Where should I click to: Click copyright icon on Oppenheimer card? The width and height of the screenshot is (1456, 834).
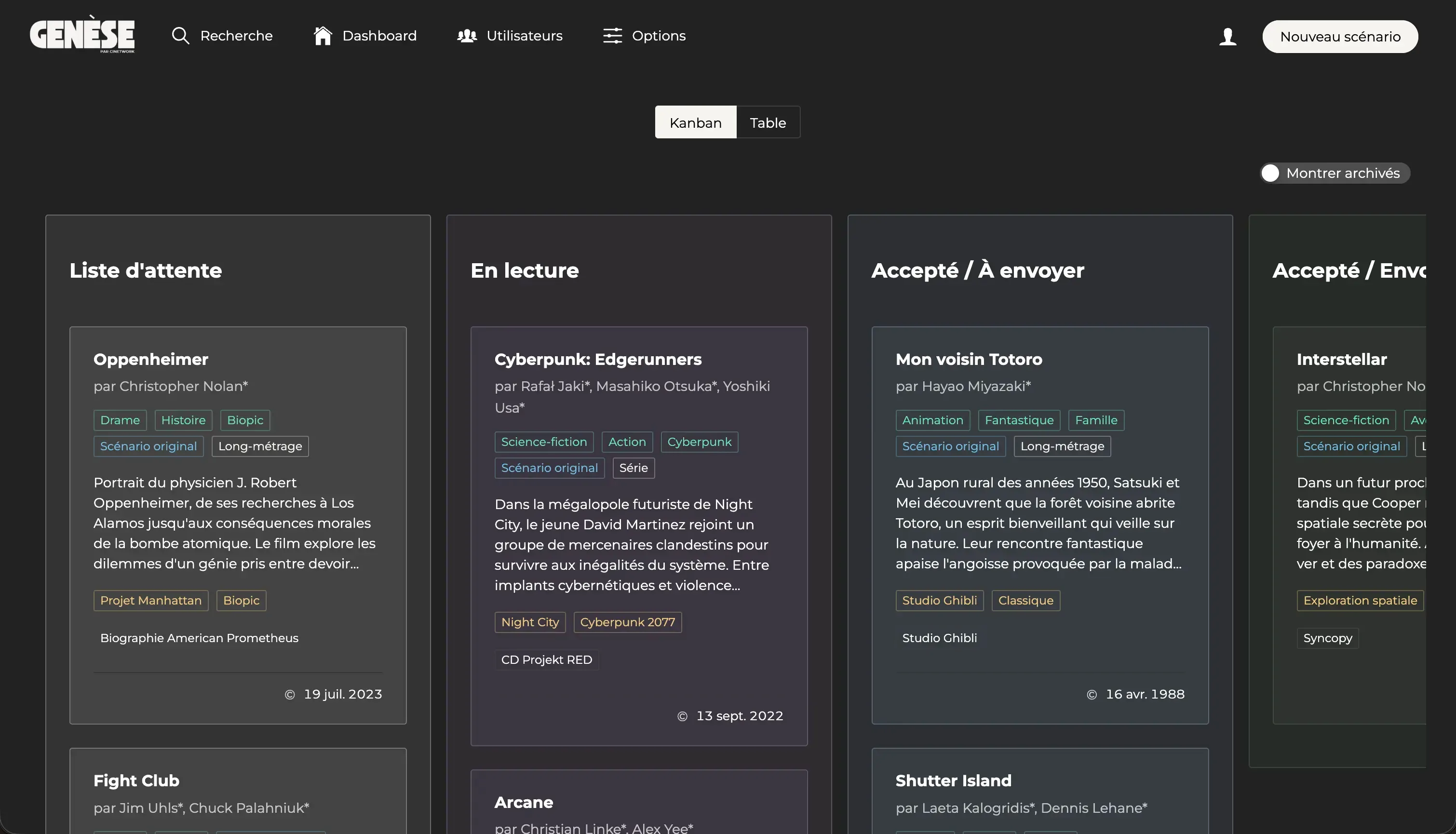[290, 695]
